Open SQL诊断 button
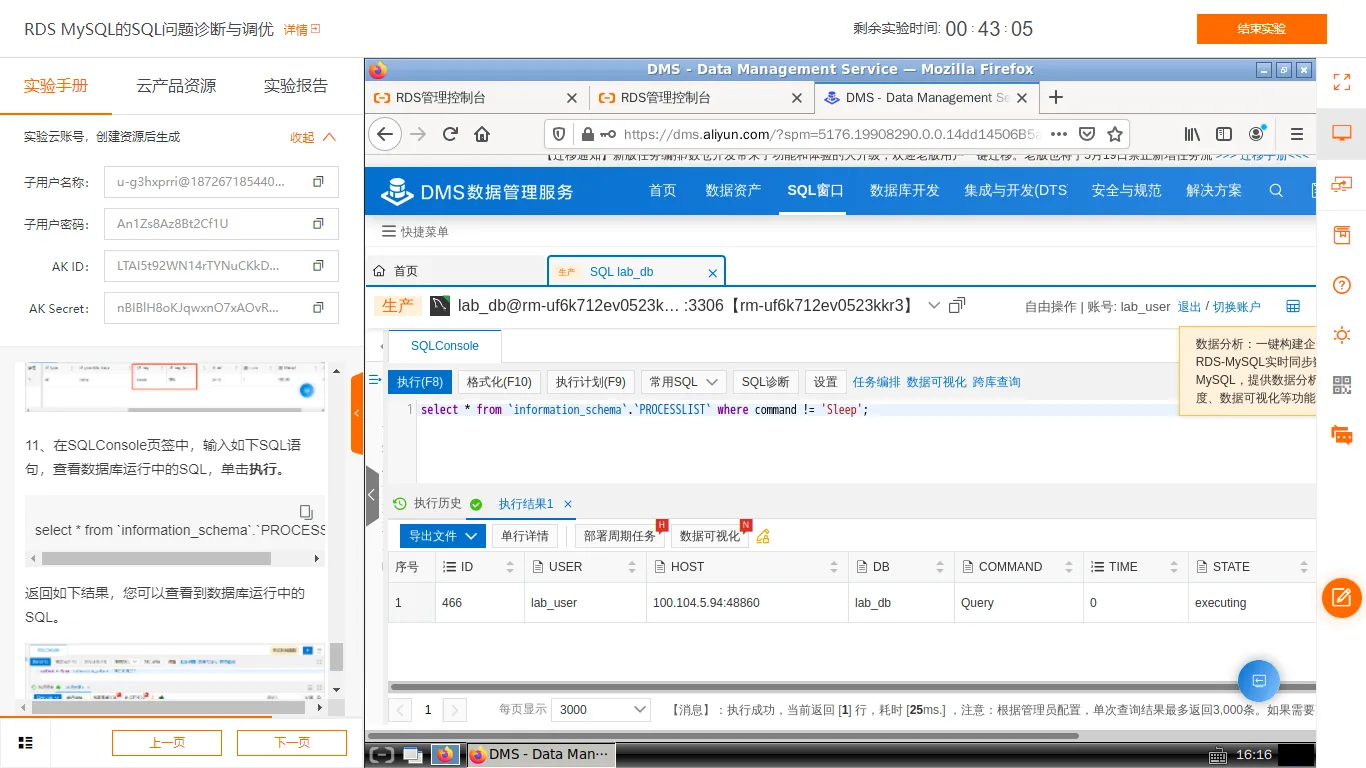1366x768 pixels. 766,382
